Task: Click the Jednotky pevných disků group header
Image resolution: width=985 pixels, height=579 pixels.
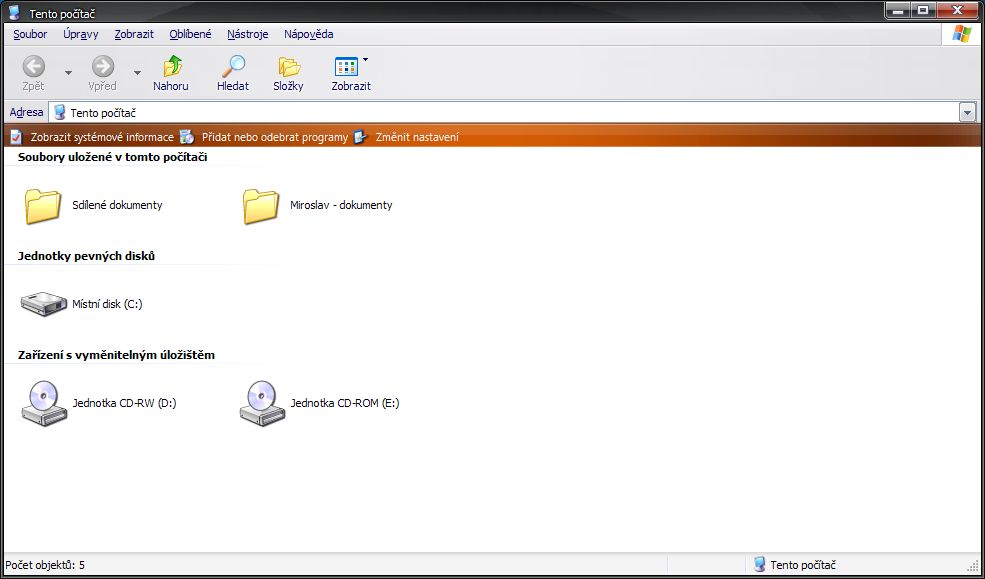Action: (86, 256)
